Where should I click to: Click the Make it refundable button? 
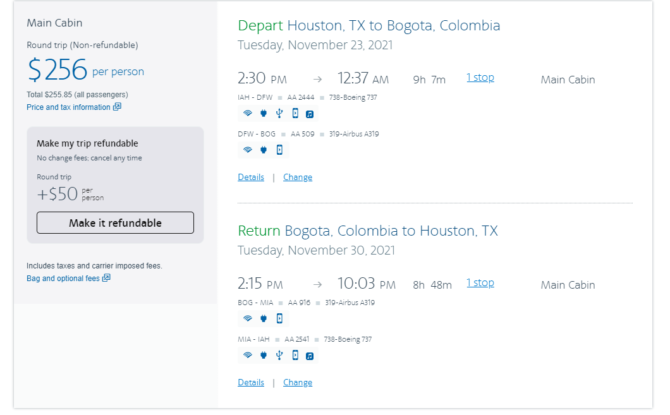(115, 223)
